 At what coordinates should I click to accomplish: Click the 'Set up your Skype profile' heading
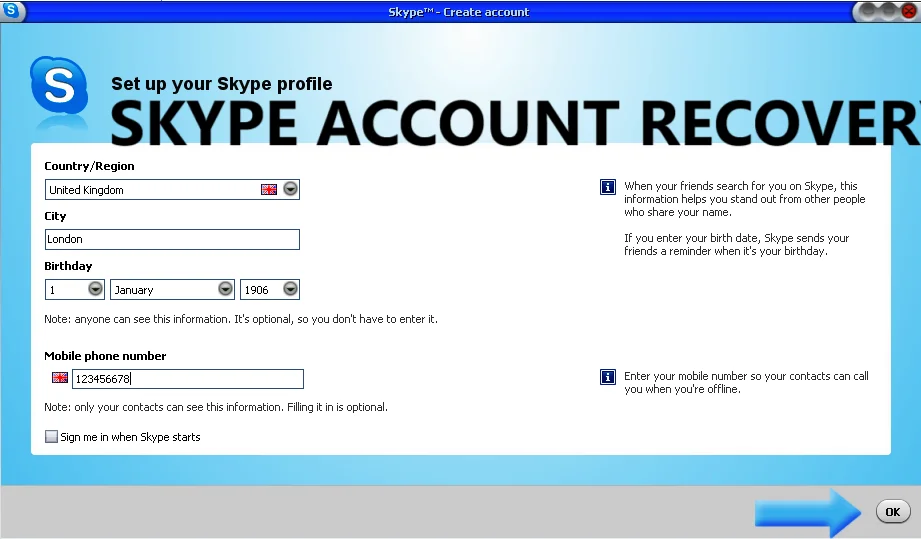click(221, 84)
